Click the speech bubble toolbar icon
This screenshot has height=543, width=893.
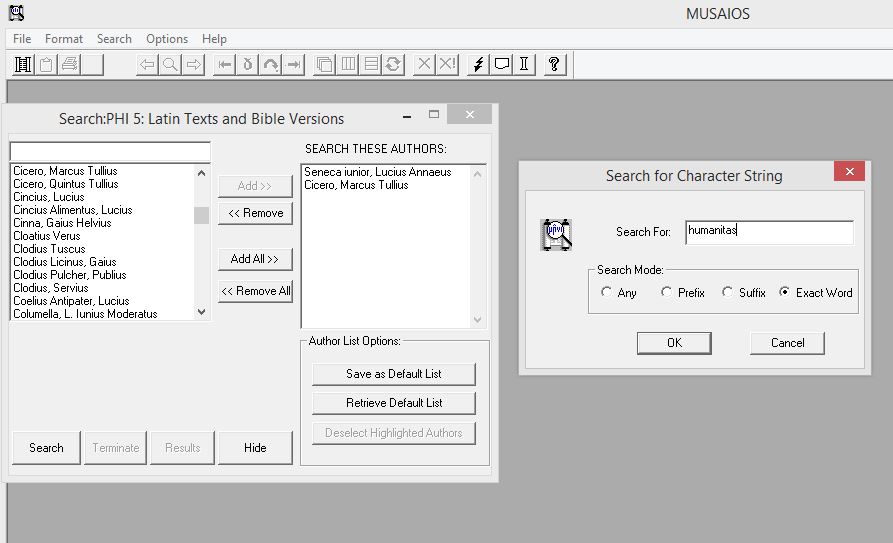[501, 65]
